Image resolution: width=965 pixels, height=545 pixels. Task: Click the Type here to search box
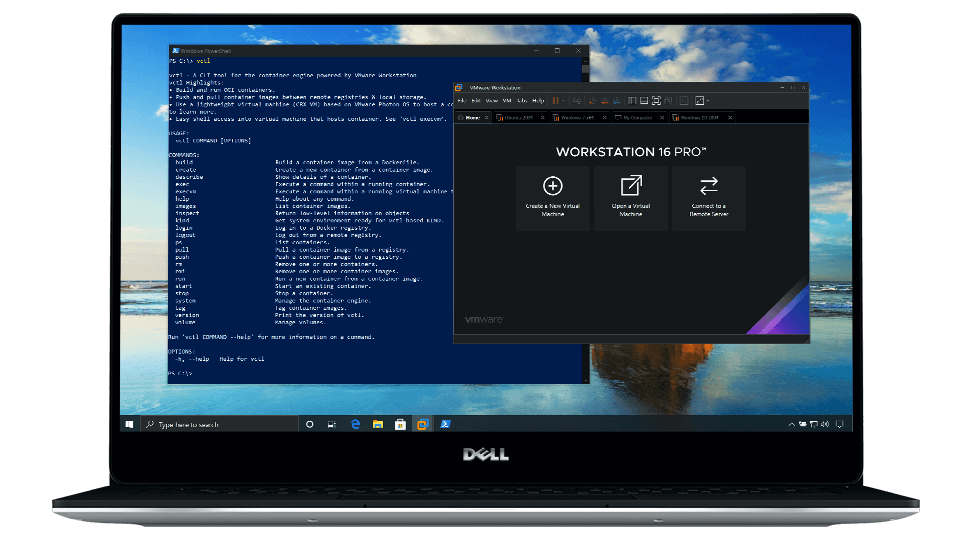(220, 424)
